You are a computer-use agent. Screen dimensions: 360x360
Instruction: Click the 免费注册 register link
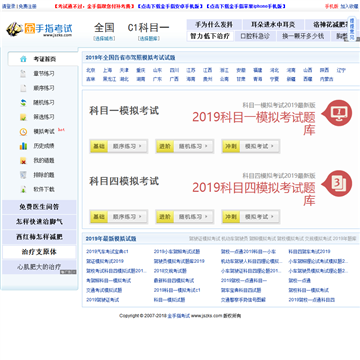(27, 6)
